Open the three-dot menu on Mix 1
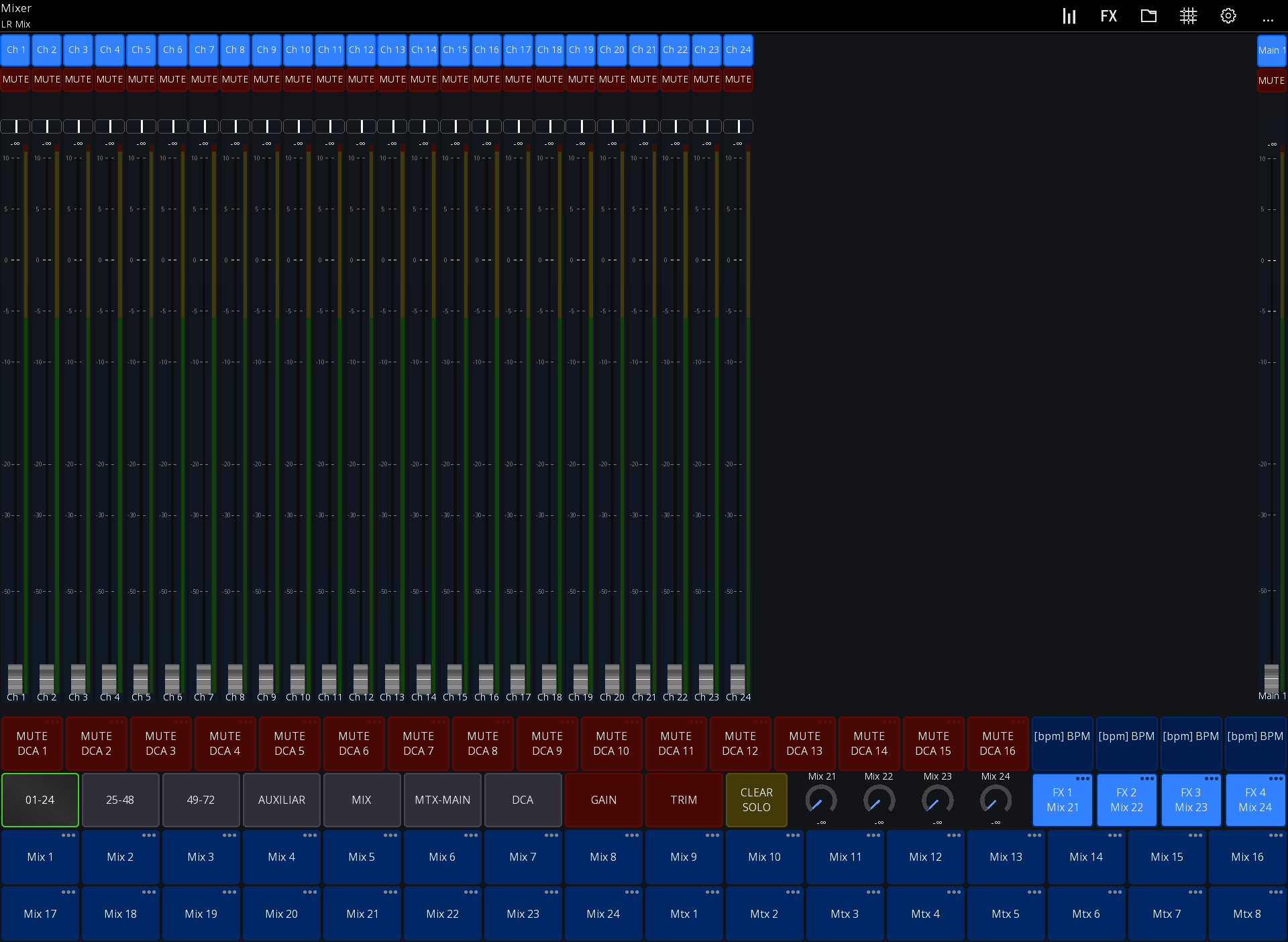Screen dimensions: 1288x942 pyautogui.click(x=68, y=836)
